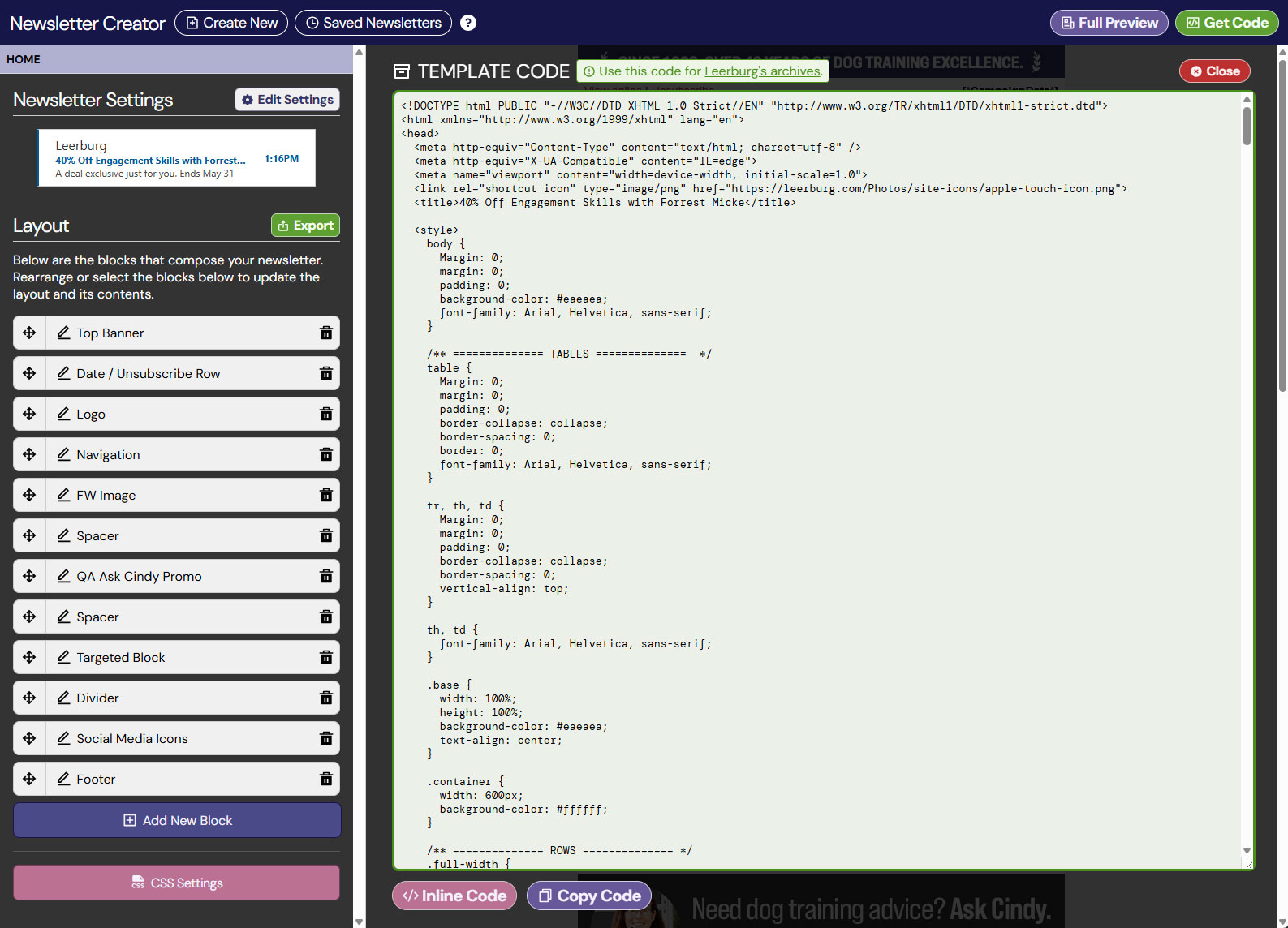Grab the move handle for Date / Unsubscribe Row
The image size is (1288, 928).
(29, 373)
